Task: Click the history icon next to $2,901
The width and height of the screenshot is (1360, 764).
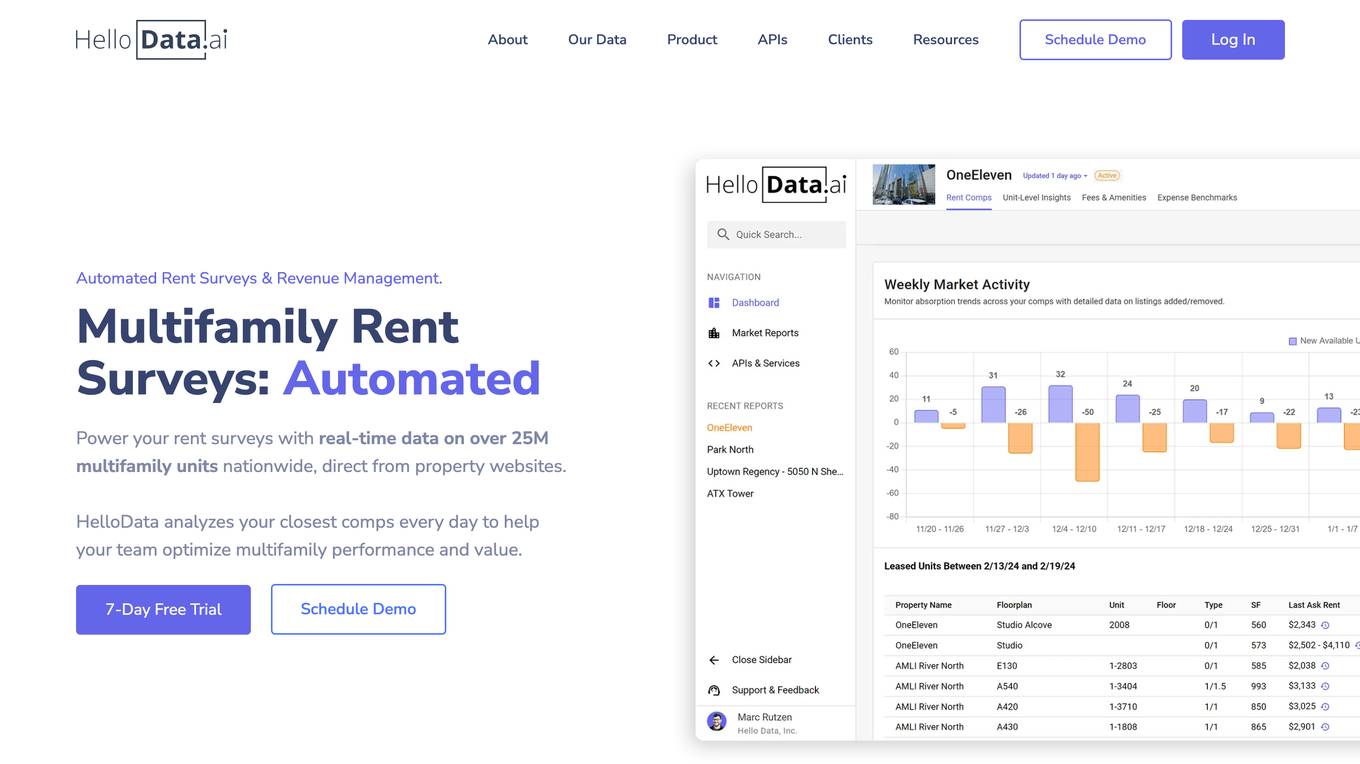Action: coord(1325,727)
